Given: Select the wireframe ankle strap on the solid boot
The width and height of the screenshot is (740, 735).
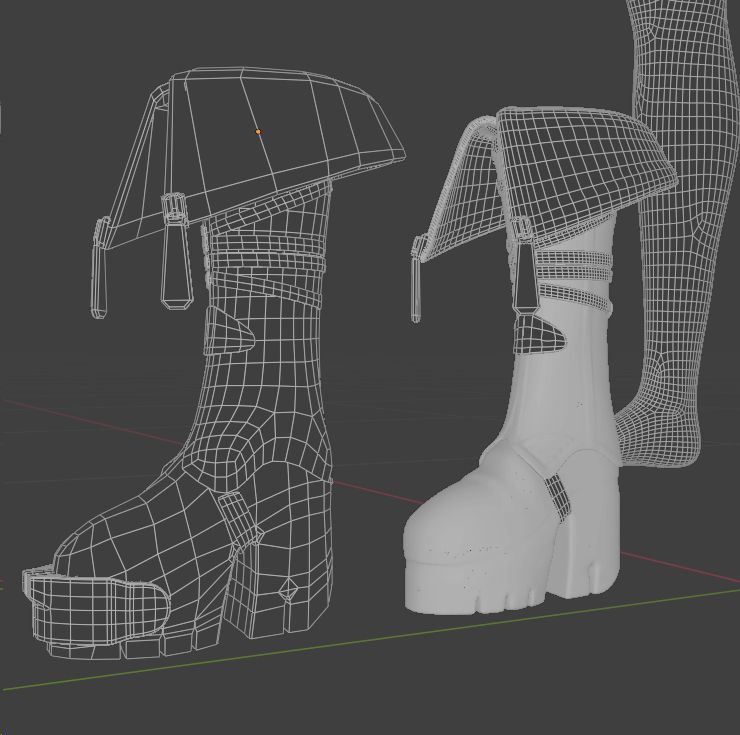Looking at the screenshot, I should point(558,498).
